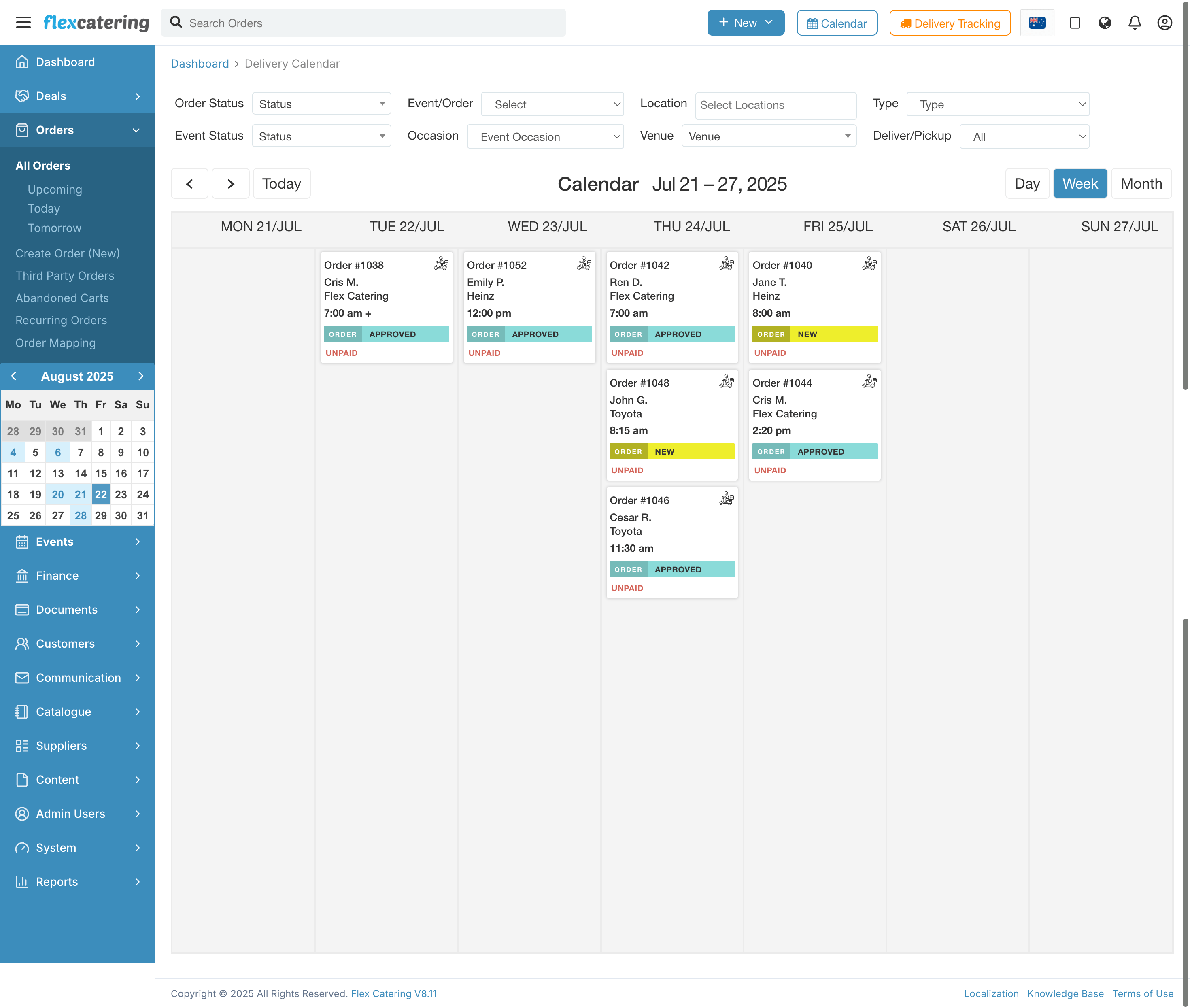Open the user account profile icon
The image size is (1190, 1008).
(x=1165, y=23)
